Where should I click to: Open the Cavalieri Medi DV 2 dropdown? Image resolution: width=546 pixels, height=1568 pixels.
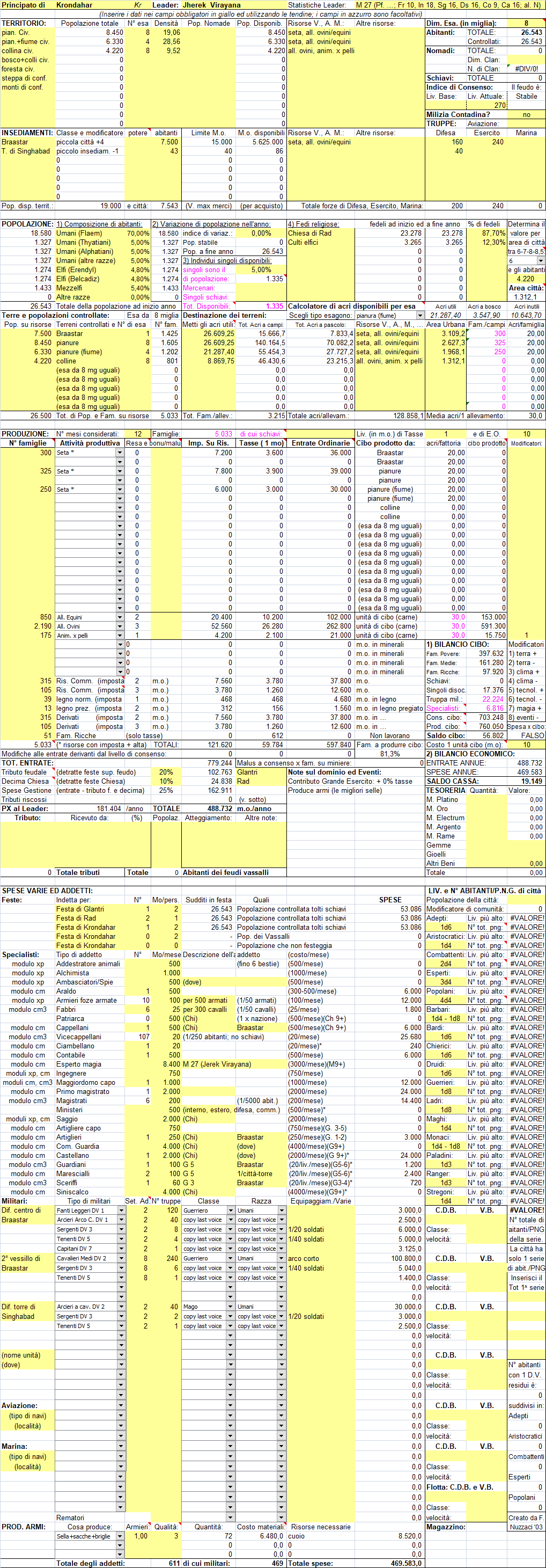click(x=121, y=1258)
